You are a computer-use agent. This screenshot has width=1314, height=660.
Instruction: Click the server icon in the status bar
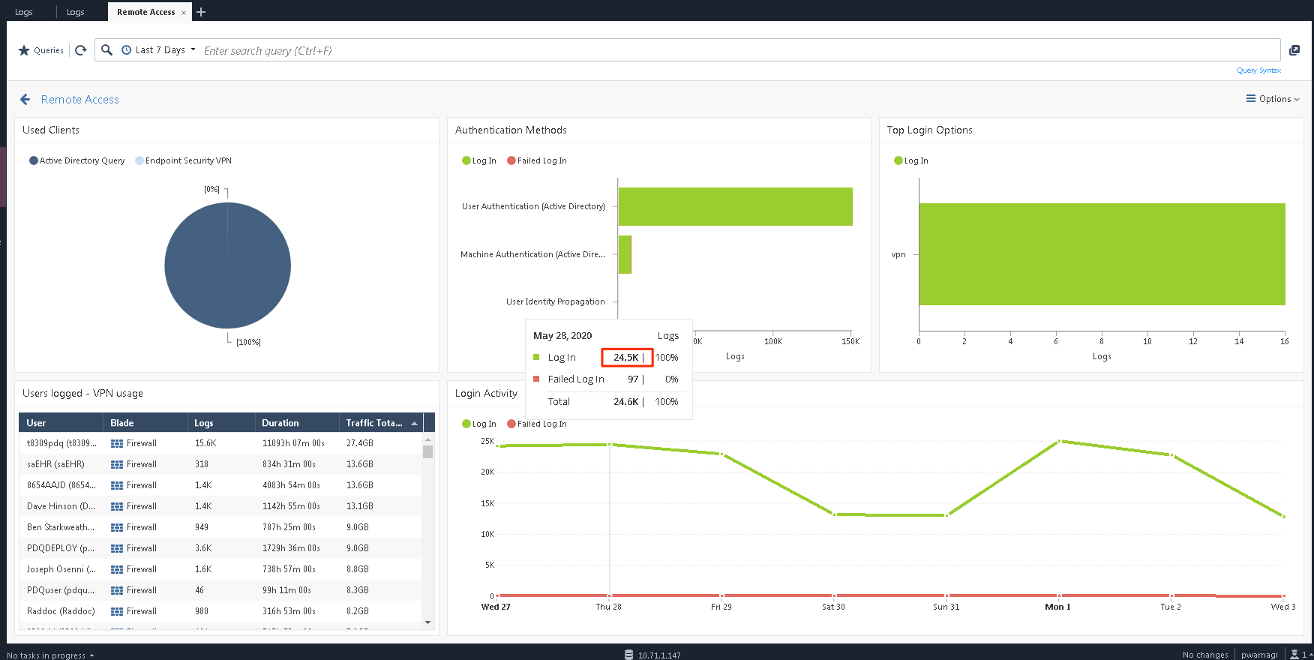point(629,654)
